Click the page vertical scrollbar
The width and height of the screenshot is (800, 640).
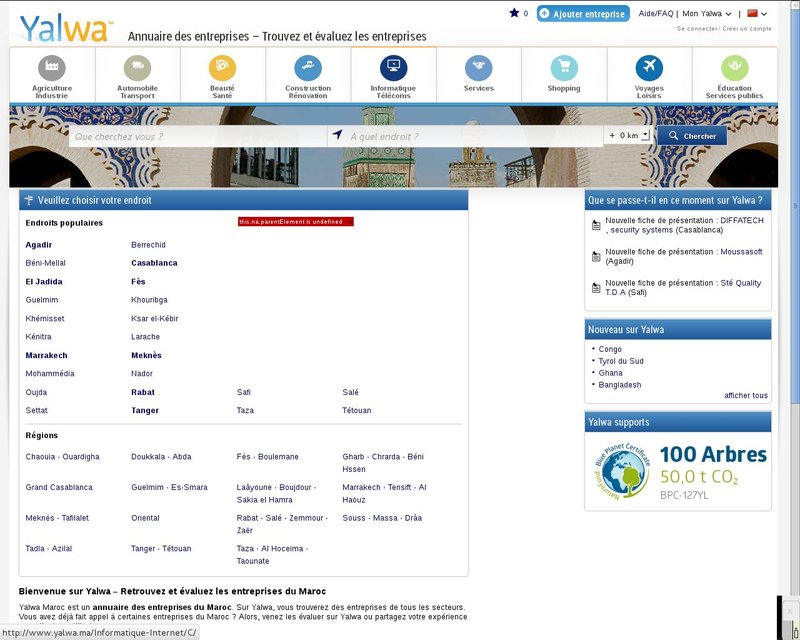(794, 204)
